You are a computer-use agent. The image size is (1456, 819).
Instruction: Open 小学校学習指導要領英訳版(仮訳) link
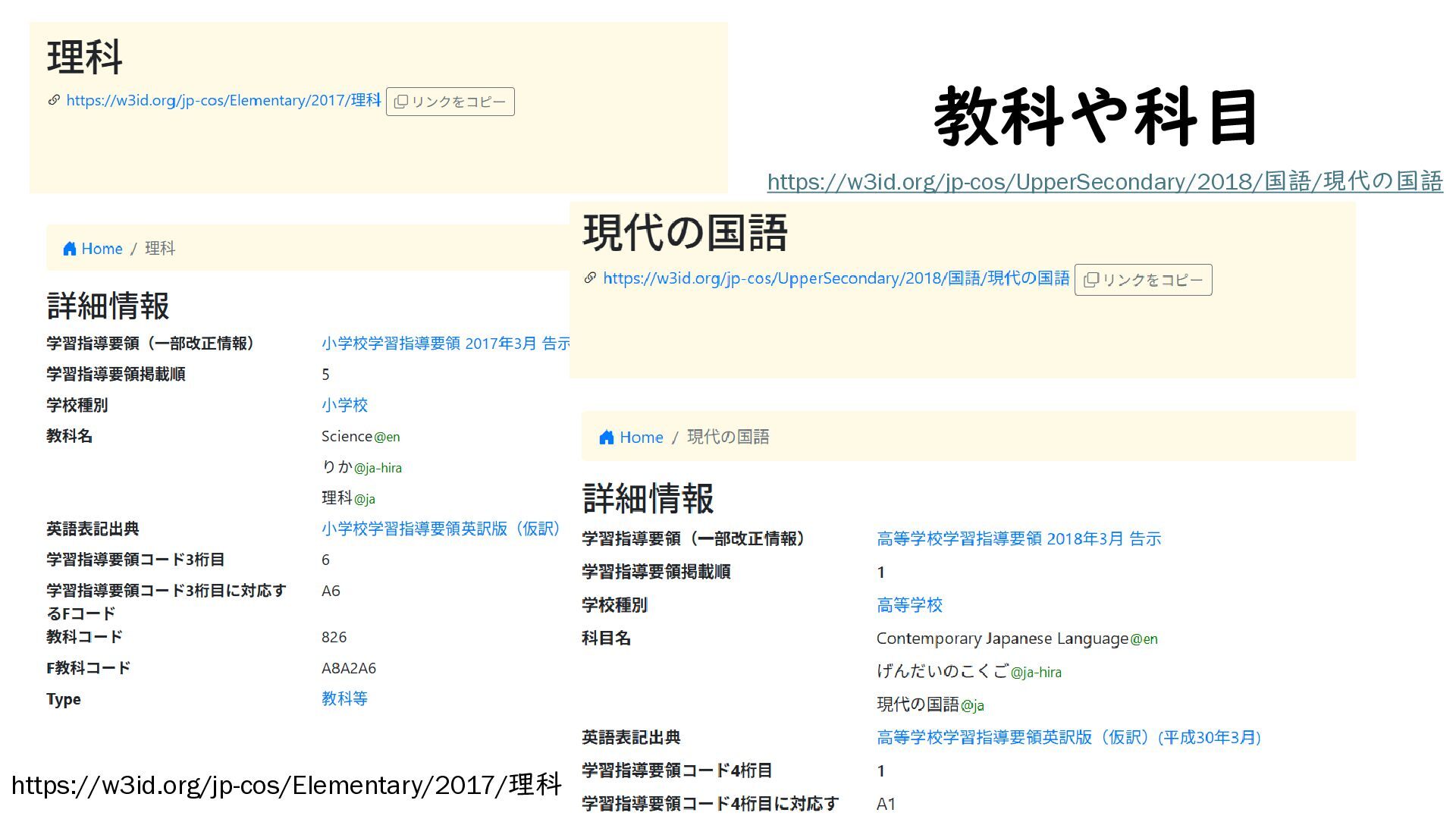coord(440,529)
